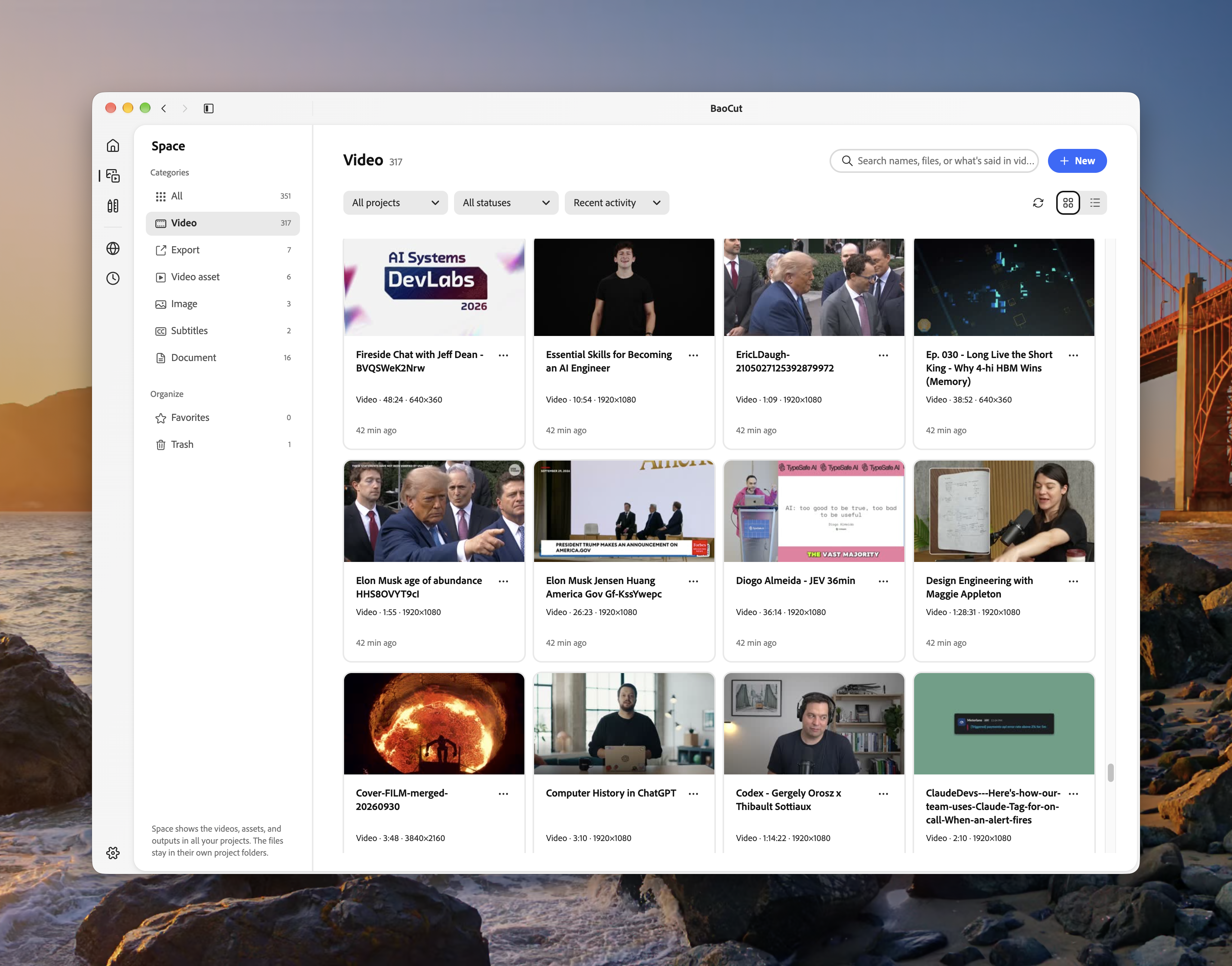Open the clock history icon

(x=113, y=278)
